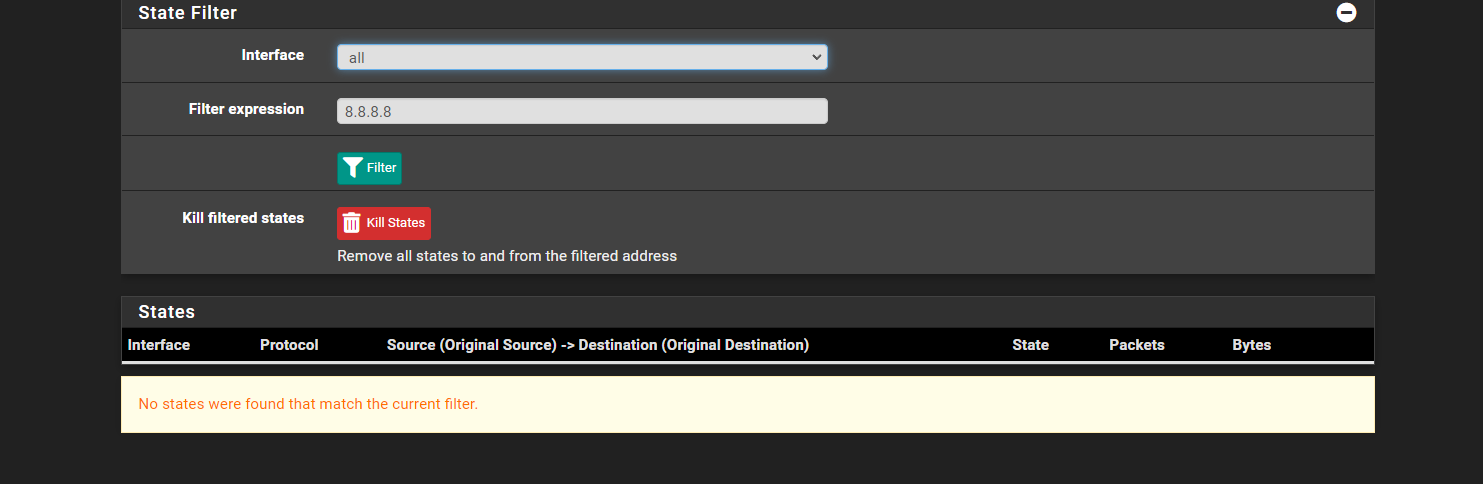The height and width of the screenshot is (484, 1483).
Task: Open the Interface dropdown showing 'all'
Action: click(x=582, y=57)
